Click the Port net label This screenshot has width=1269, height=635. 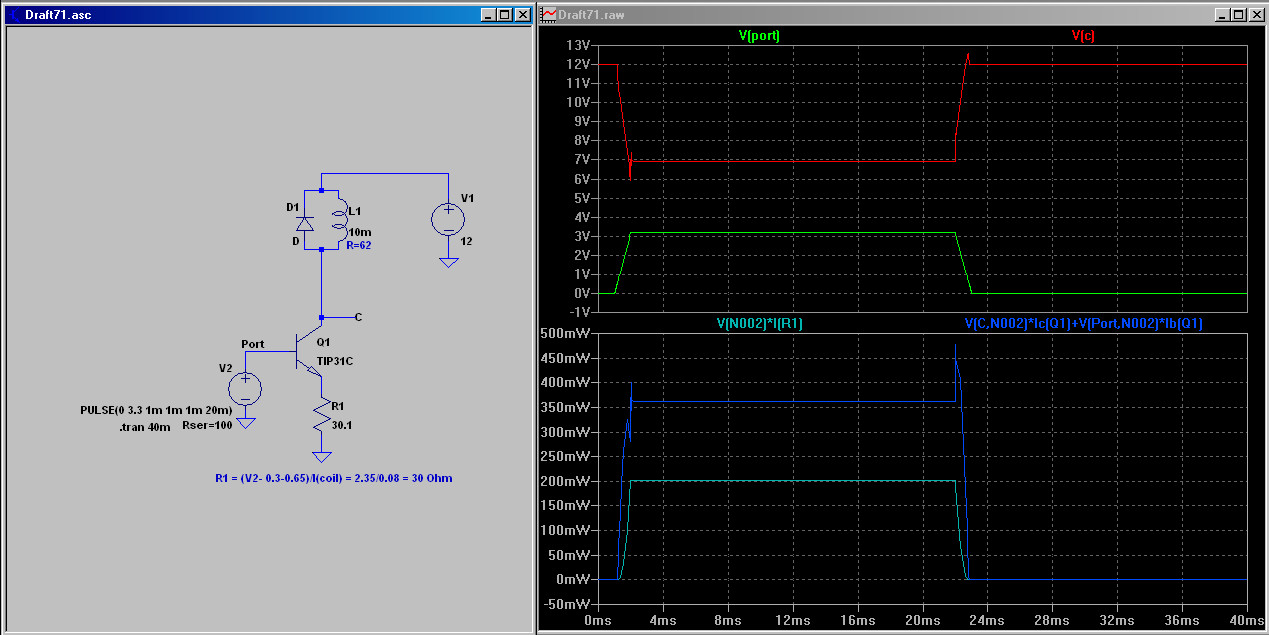[x=253, y=344]
